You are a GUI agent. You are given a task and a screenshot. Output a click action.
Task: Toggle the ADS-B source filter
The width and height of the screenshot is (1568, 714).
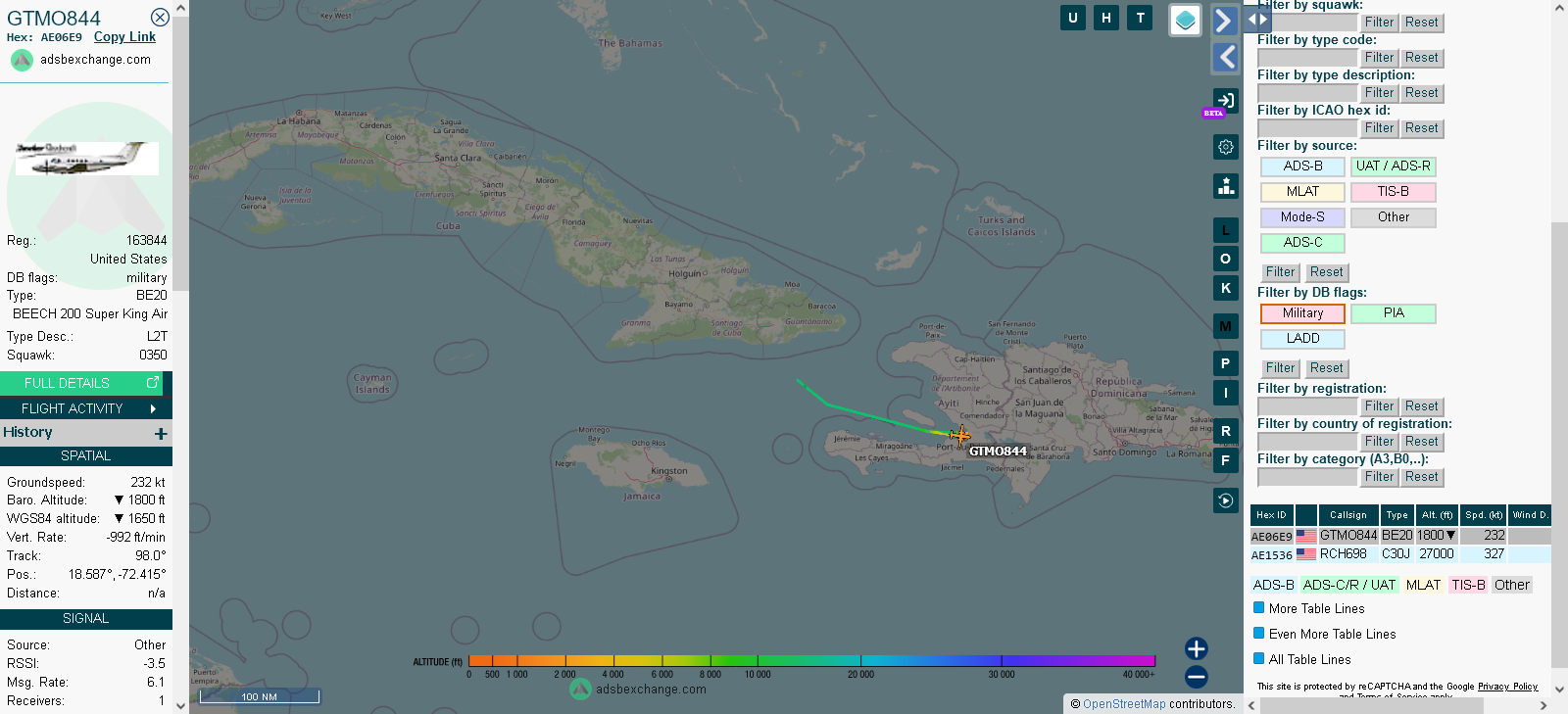[x=1302, y=167]
